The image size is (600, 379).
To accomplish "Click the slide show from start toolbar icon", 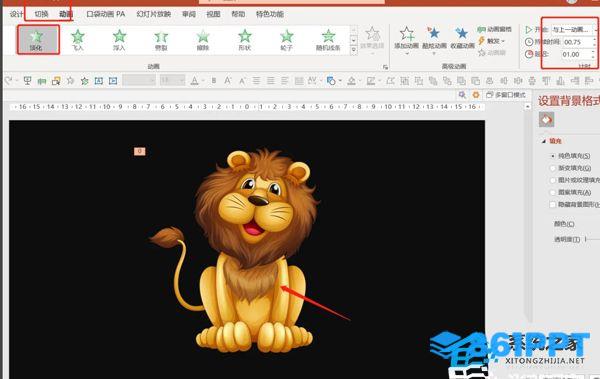I will pos(27,81).
